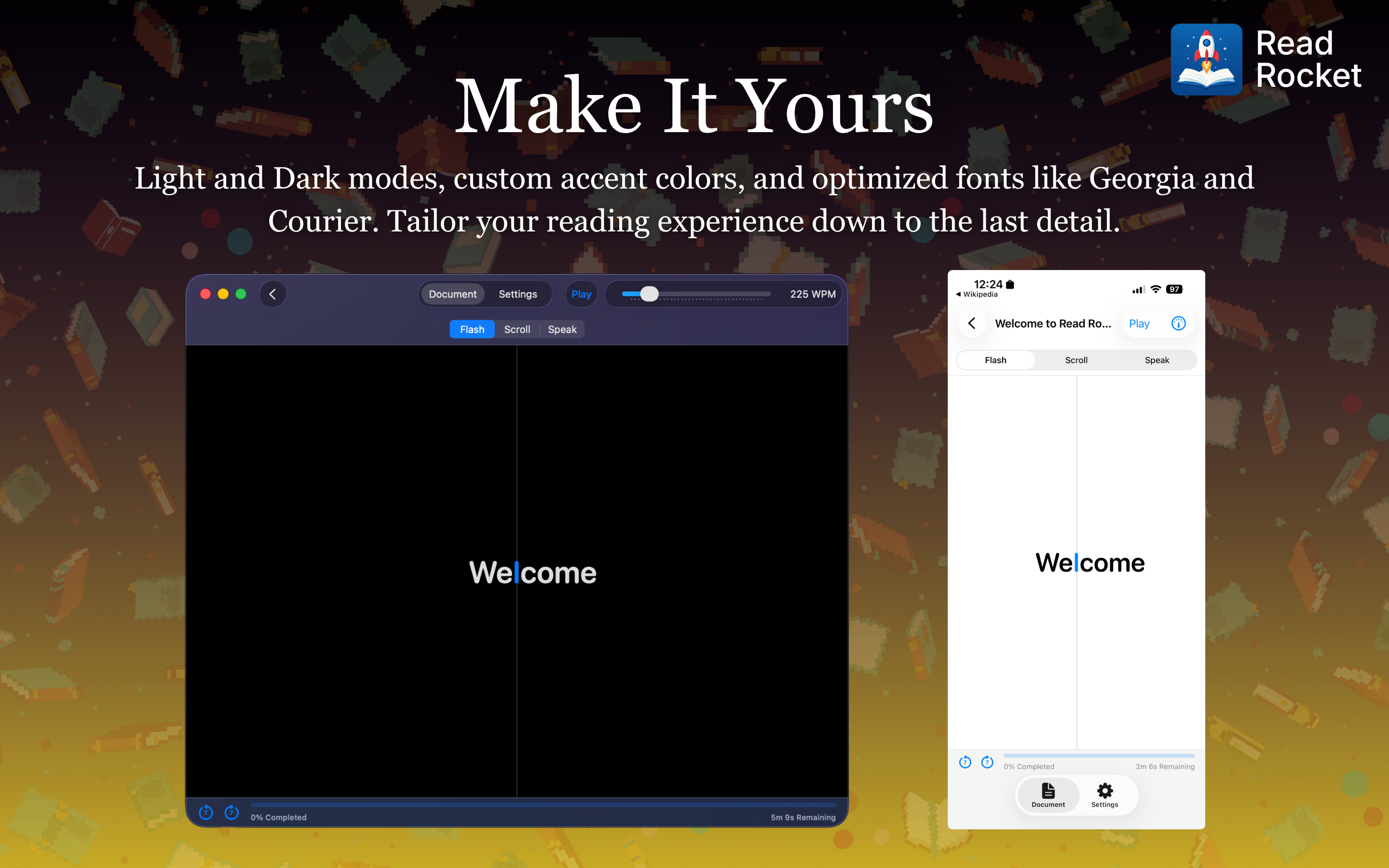
Task: Tap the 12:24 clock on phone
Action: [x=988, y=284]
